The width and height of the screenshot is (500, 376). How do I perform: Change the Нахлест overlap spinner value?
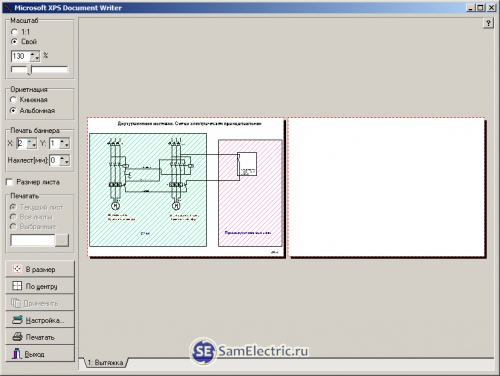click(65, 160)
